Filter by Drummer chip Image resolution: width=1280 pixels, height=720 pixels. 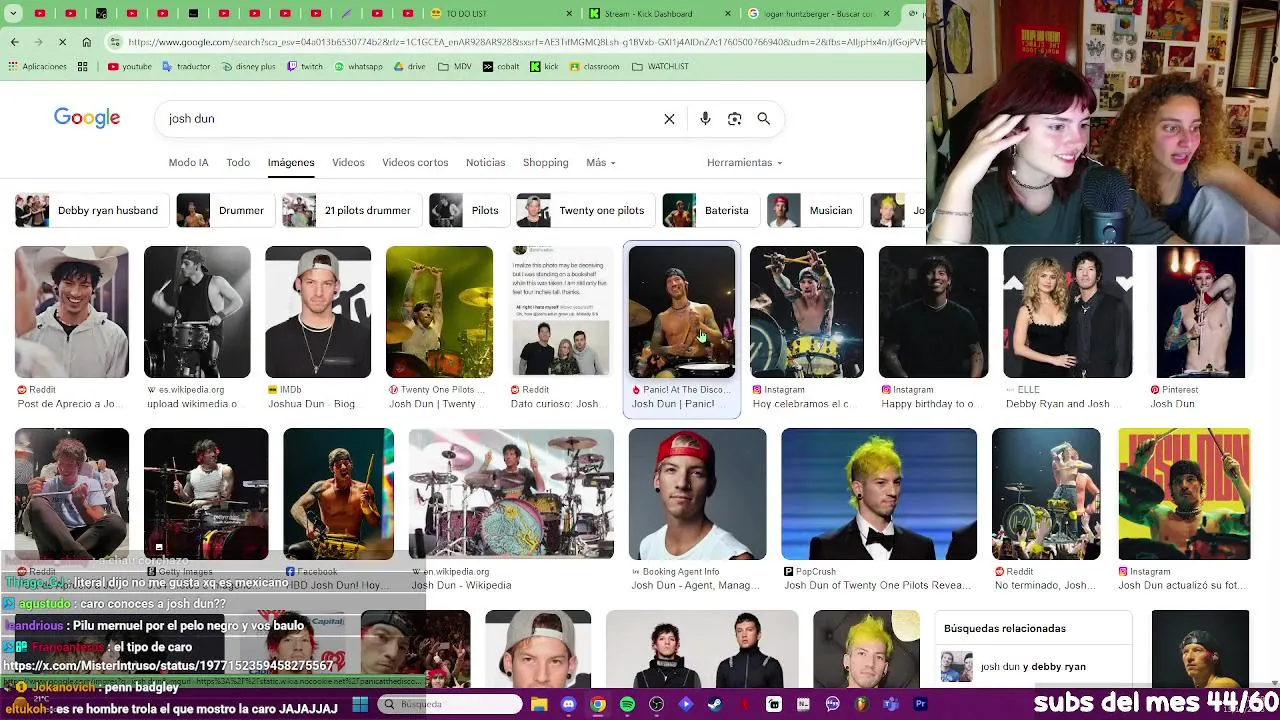pyautogui.click(x=224, y=211)
